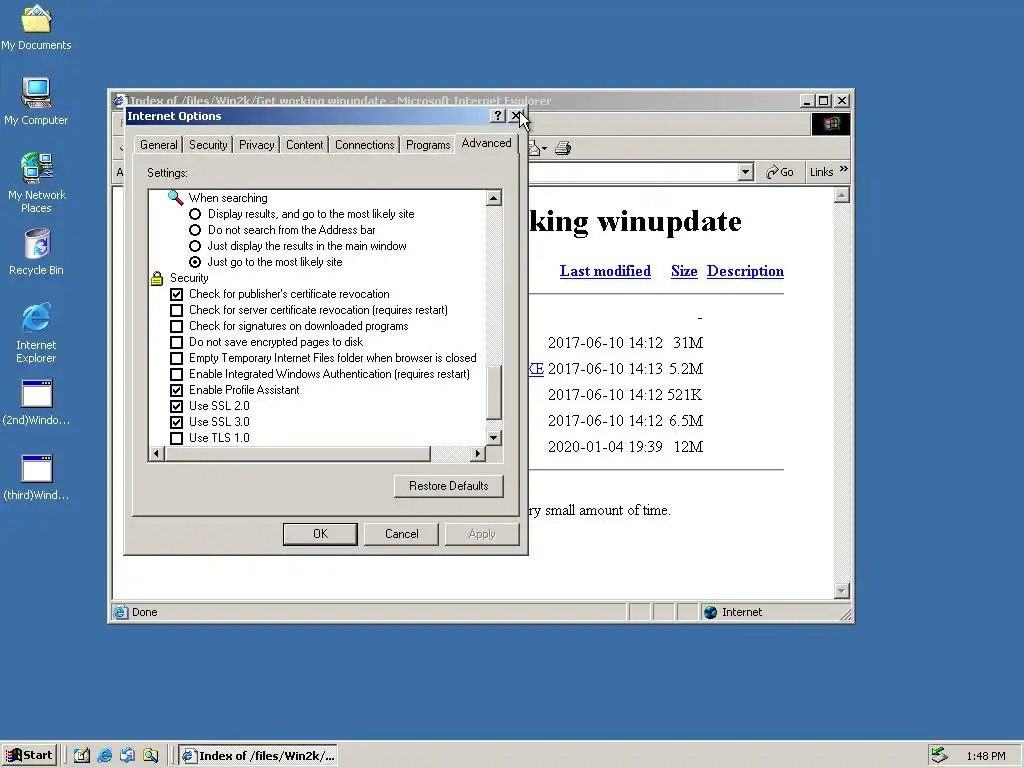Click the first Quick Launch notepad icon
The height and width of the screenshot is (768, 1024).
tap(82, 756)
